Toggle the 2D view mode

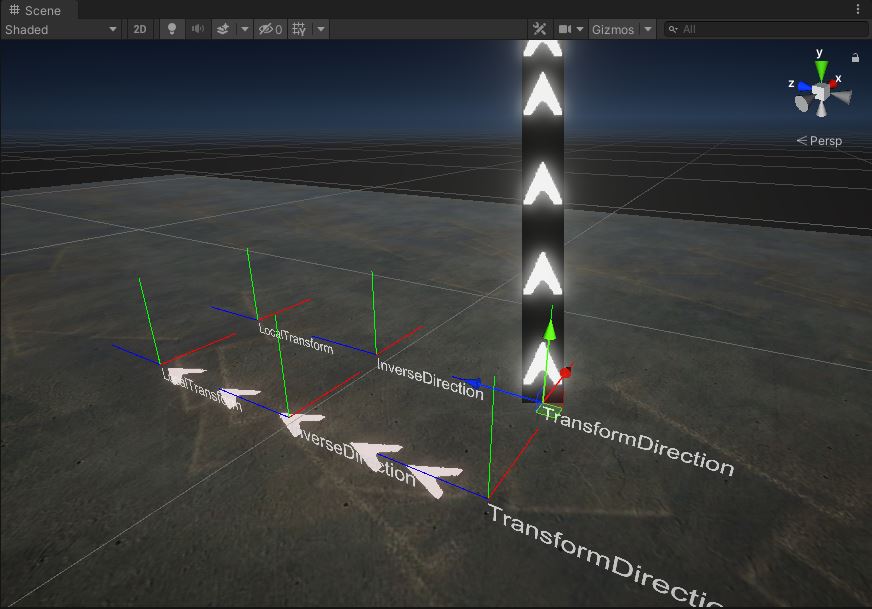pyautogui.click(x=140, y=29)
